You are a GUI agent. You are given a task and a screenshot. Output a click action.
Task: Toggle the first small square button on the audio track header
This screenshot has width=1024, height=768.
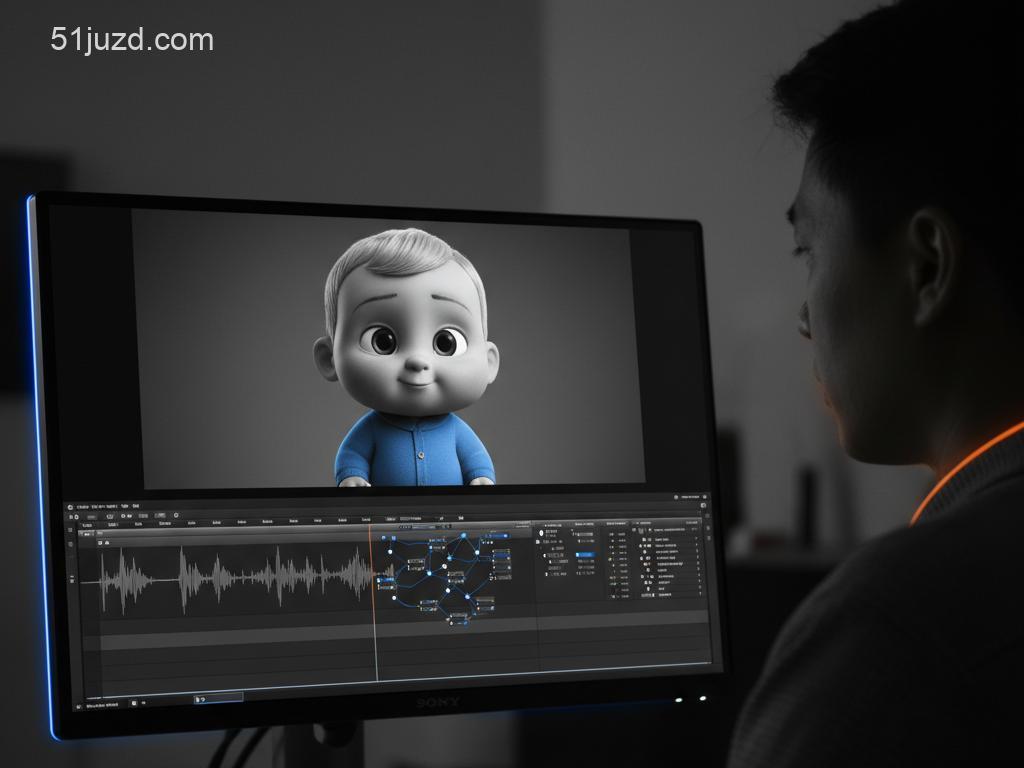(x=100, y=542)
